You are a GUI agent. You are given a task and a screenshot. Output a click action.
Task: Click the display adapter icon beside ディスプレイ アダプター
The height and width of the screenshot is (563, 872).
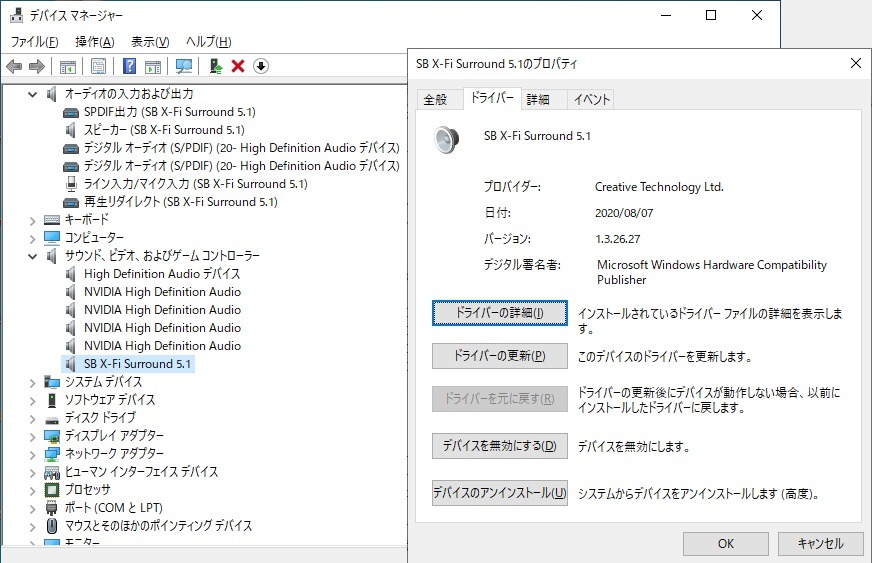[52, 436]
